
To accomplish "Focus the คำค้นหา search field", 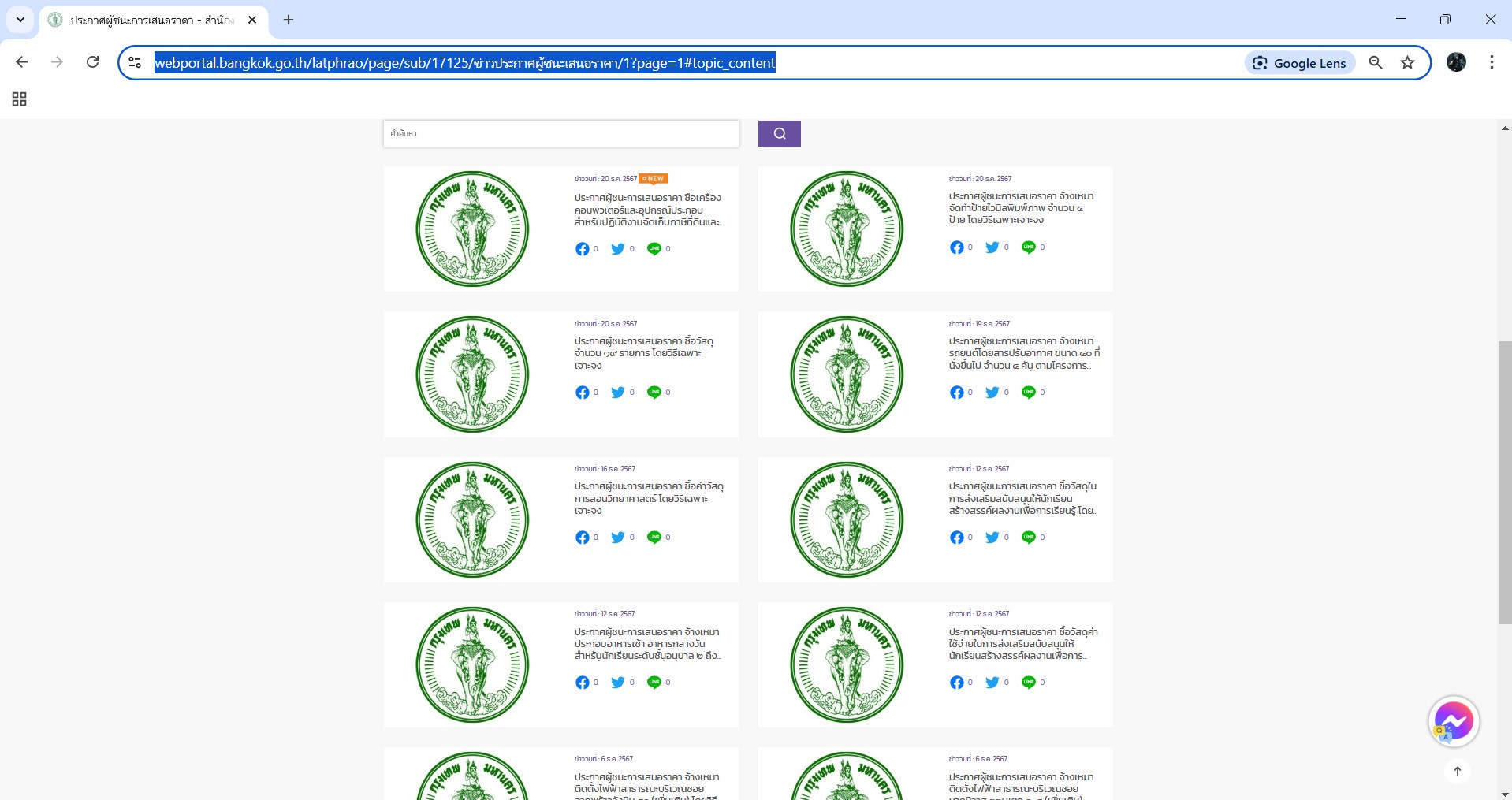I will [561, 133].
